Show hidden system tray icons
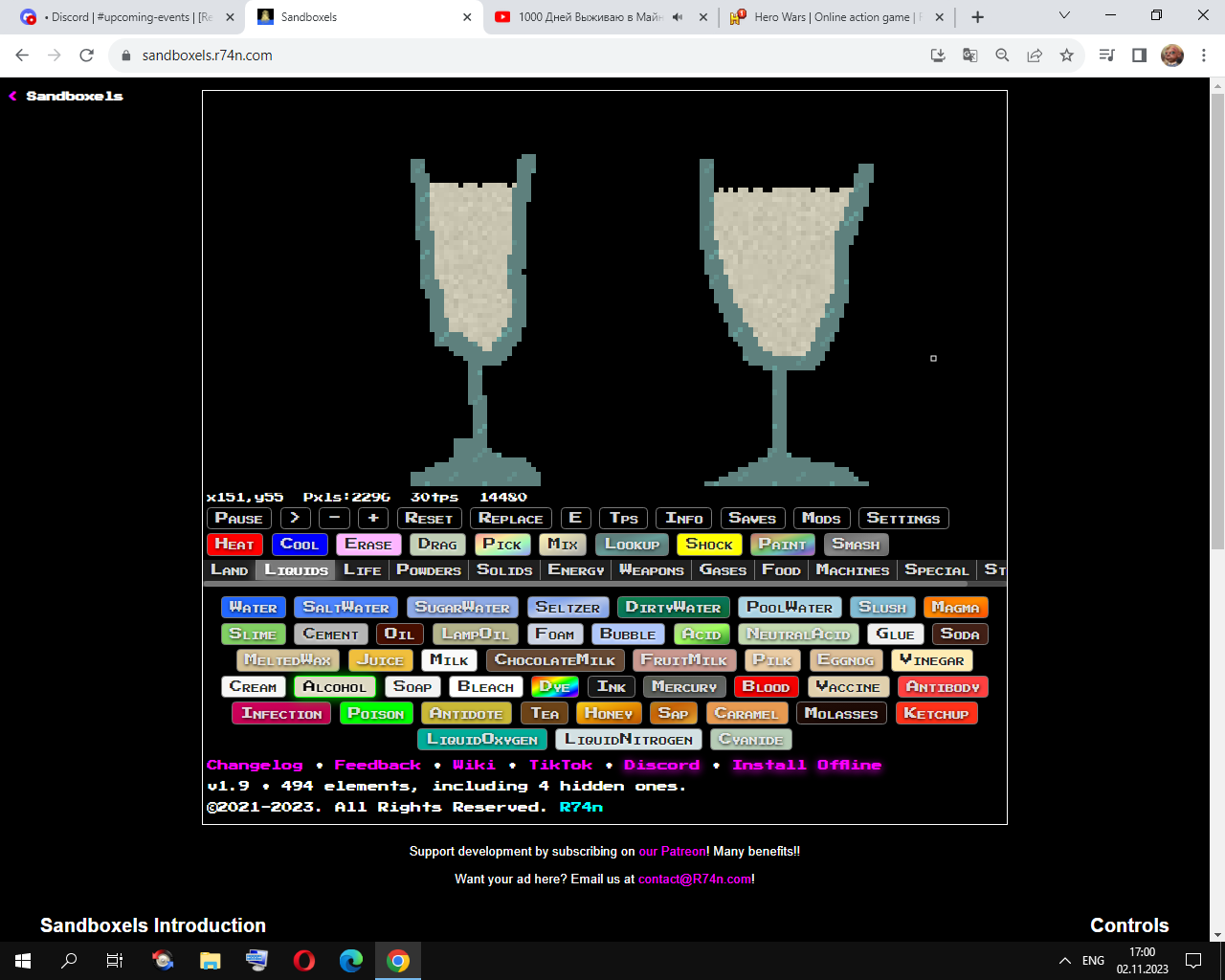The image size is (1225, 980). point(1064,961)
